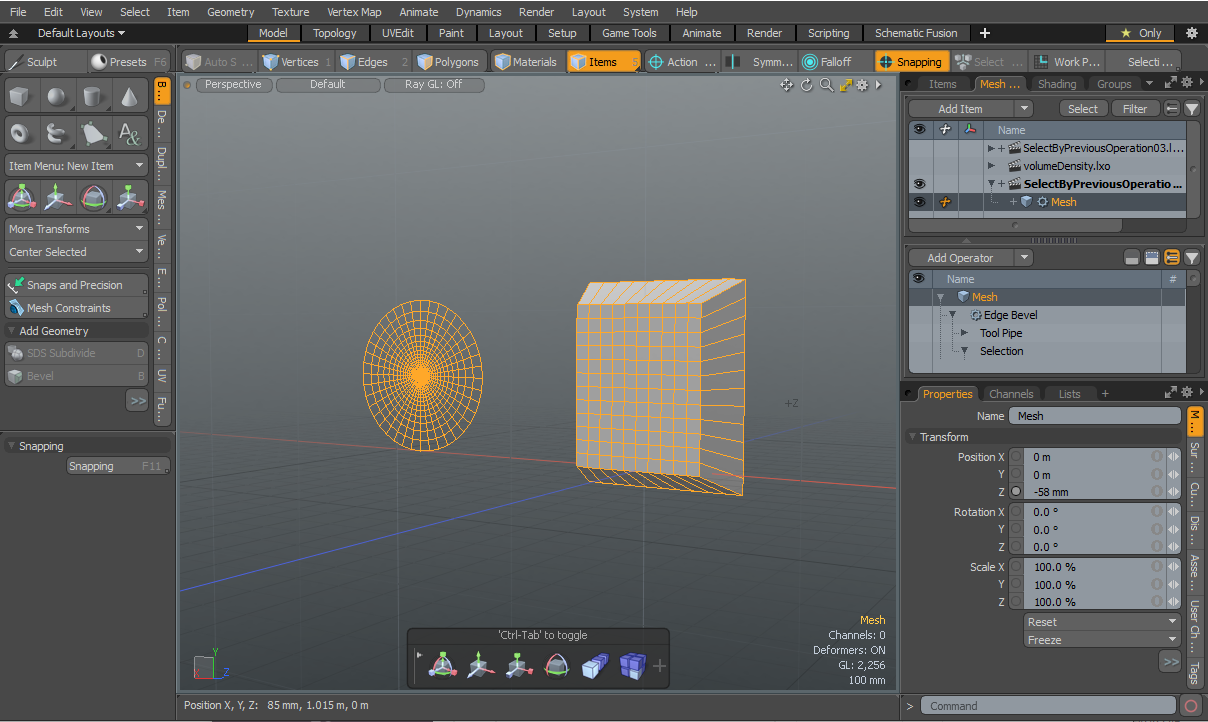Click the plus icon in the viewport bottom toolbar
1208x722 pixels.
(659, 666)
